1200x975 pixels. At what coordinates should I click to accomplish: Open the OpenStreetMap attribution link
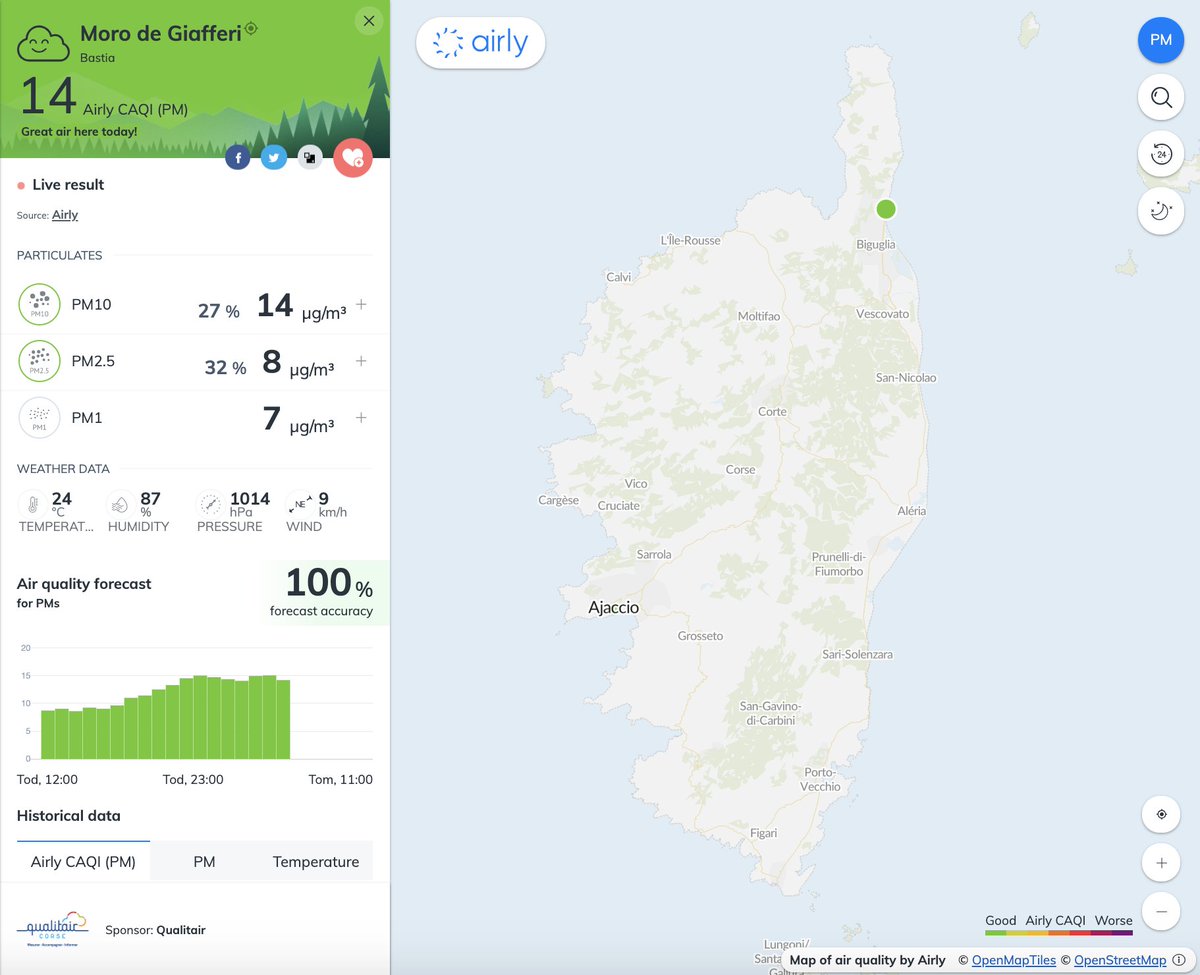pyautogui.click(x=1120, y=960)
